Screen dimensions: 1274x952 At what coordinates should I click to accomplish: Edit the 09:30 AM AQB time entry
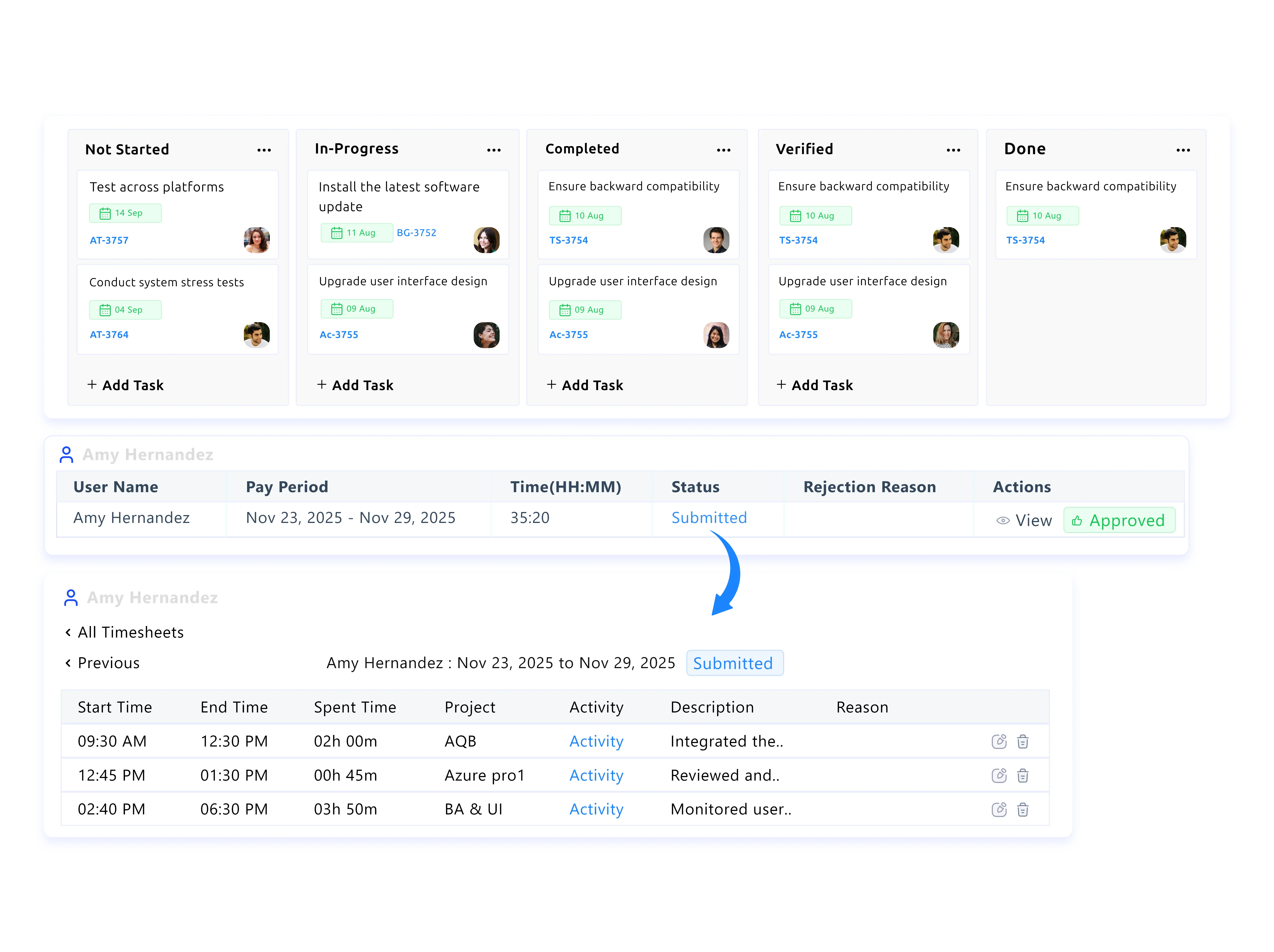(999, 741)
